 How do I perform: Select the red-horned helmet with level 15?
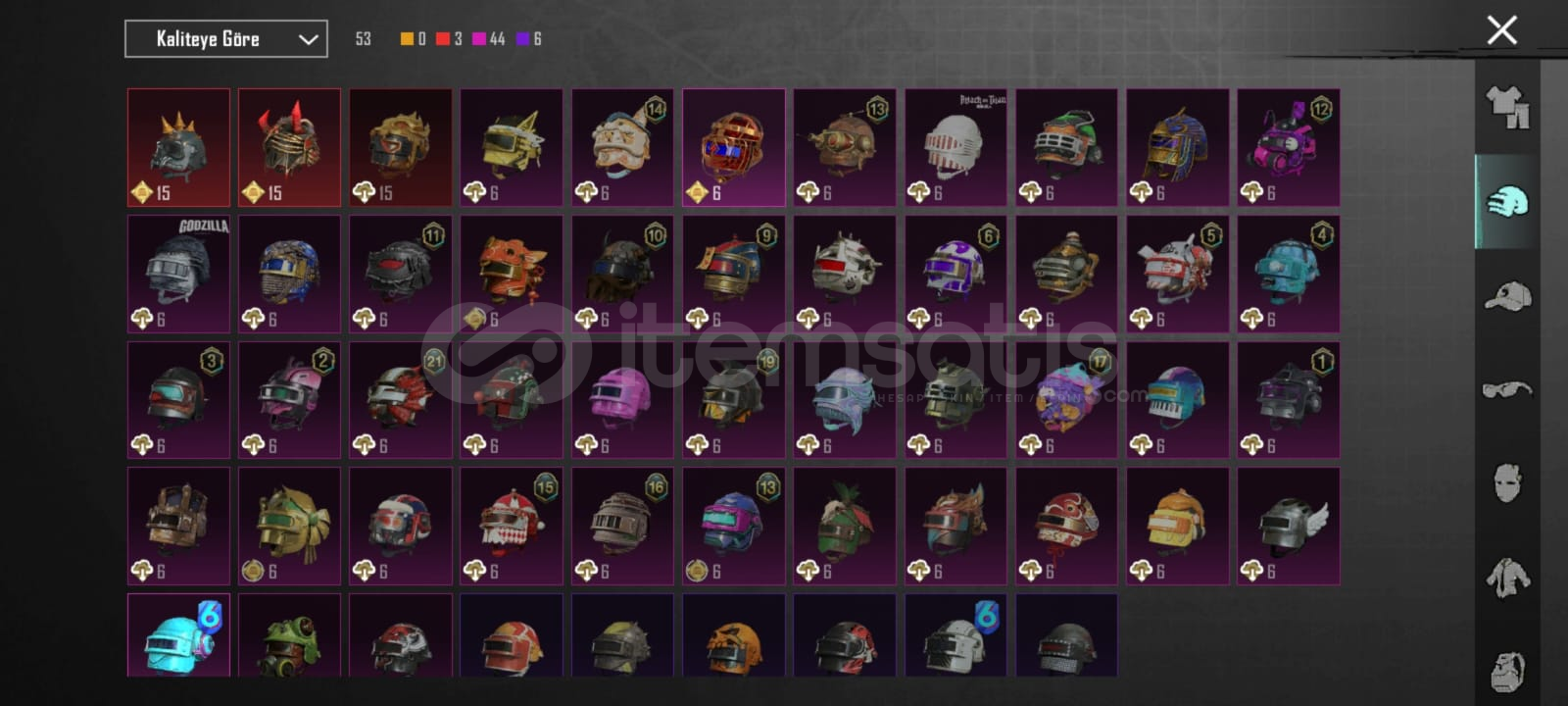(289, 148)
